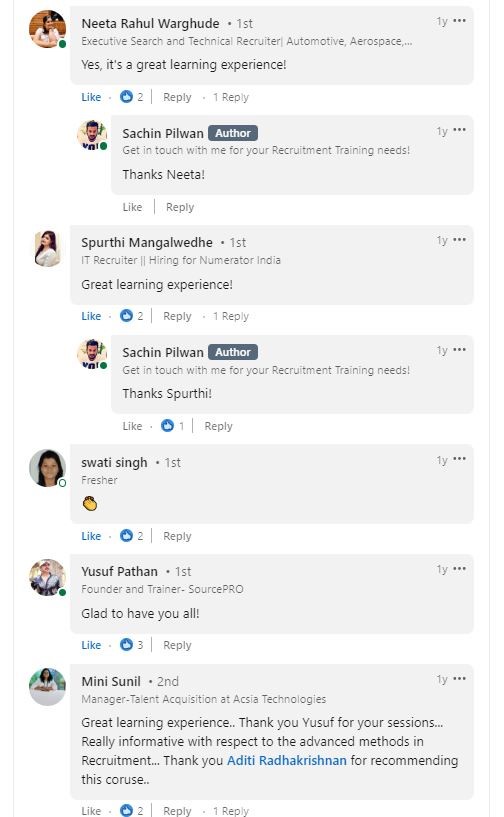
Task: Open the Aditi Radhakrishnan profile mention
Action: 287,760
